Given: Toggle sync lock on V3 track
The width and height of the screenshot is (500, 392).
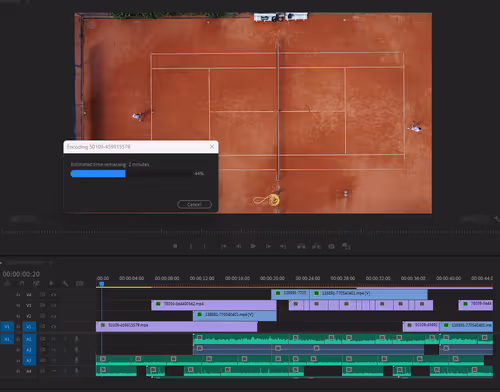Looking at the screenshot, I should 42,305.
